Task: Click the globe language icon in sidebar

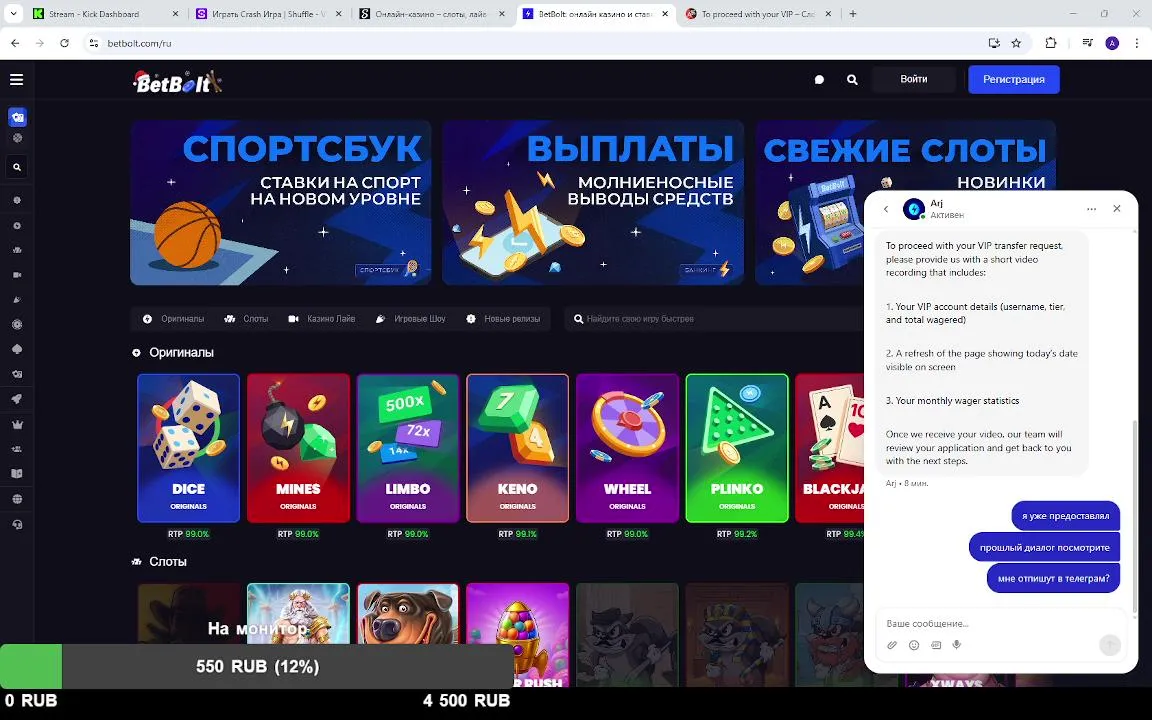Action: pos(17,499)
